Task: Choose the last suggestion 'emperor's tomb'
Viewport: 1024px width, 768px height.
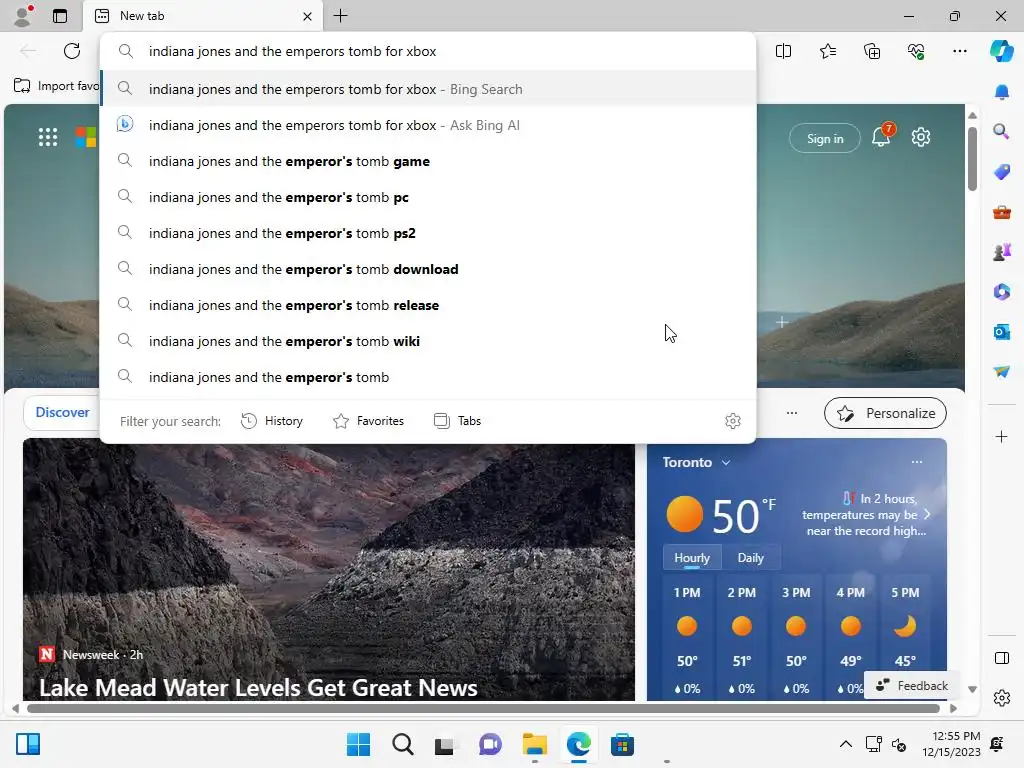Action: tap(428, 377)
